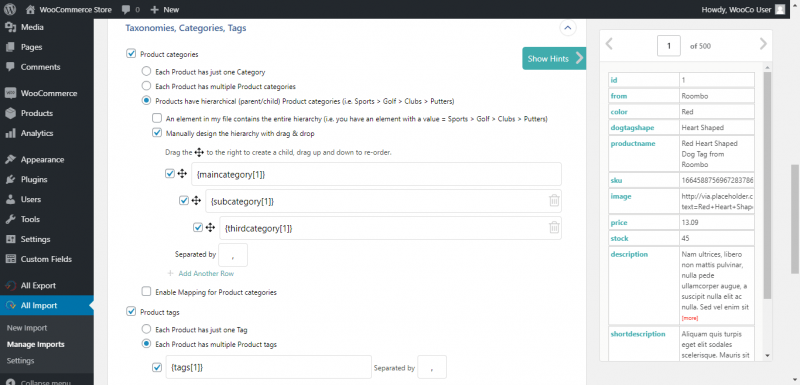This screenshot has width=800, height=385.
Task: Uncheck the tags row checkbox
Action: pos(157,367)
